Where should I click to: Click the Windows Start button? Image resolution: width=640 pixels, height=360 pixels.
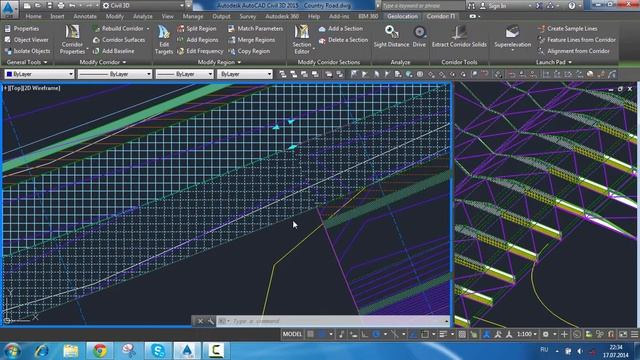[x=12, y=351]
